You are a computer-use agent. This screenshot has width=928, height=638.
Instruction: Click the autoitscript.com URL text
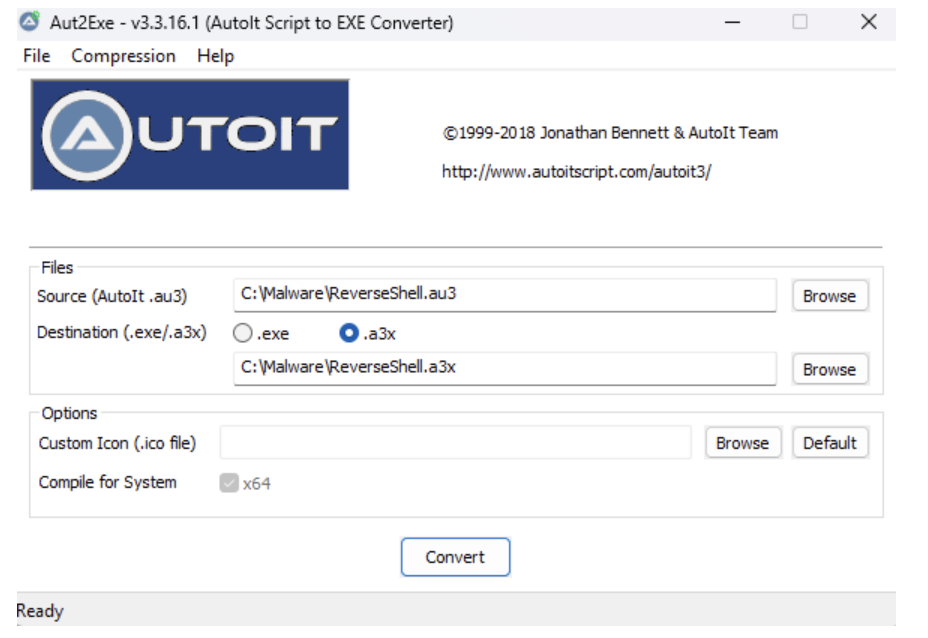point(576,172)
